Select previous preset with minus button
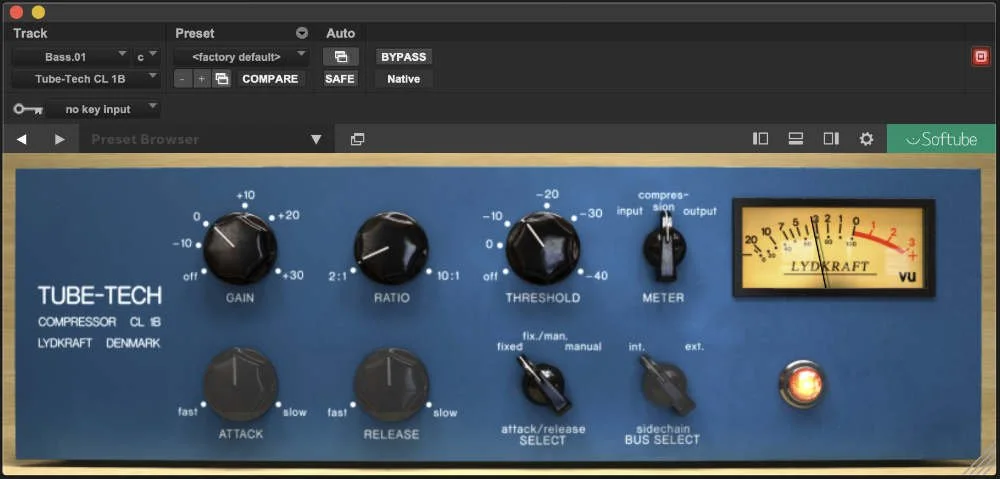 click(x=182, y=79)
